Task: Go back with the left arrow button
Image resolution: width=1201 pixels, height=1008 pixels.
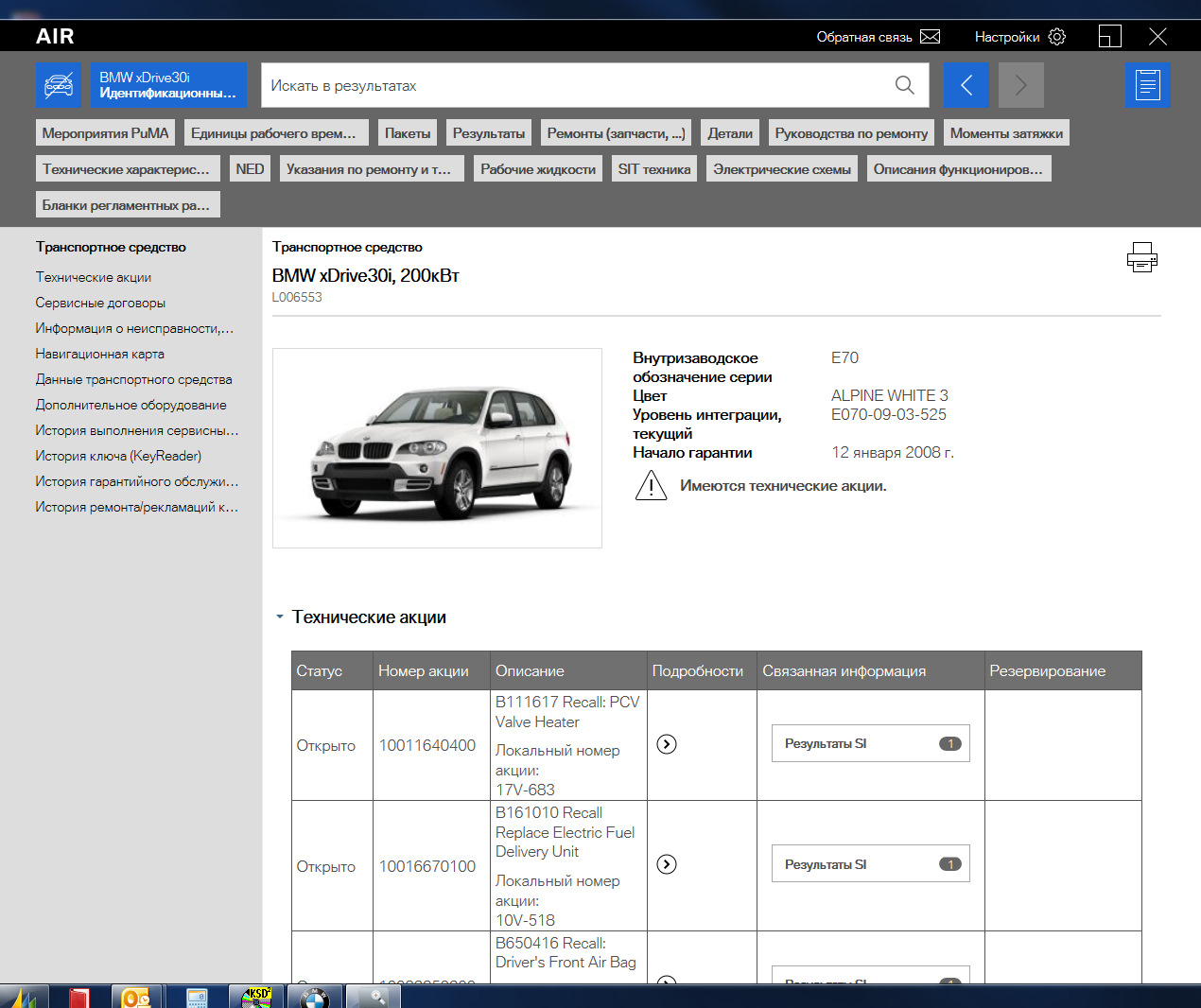Action: (x=966, y=85)
